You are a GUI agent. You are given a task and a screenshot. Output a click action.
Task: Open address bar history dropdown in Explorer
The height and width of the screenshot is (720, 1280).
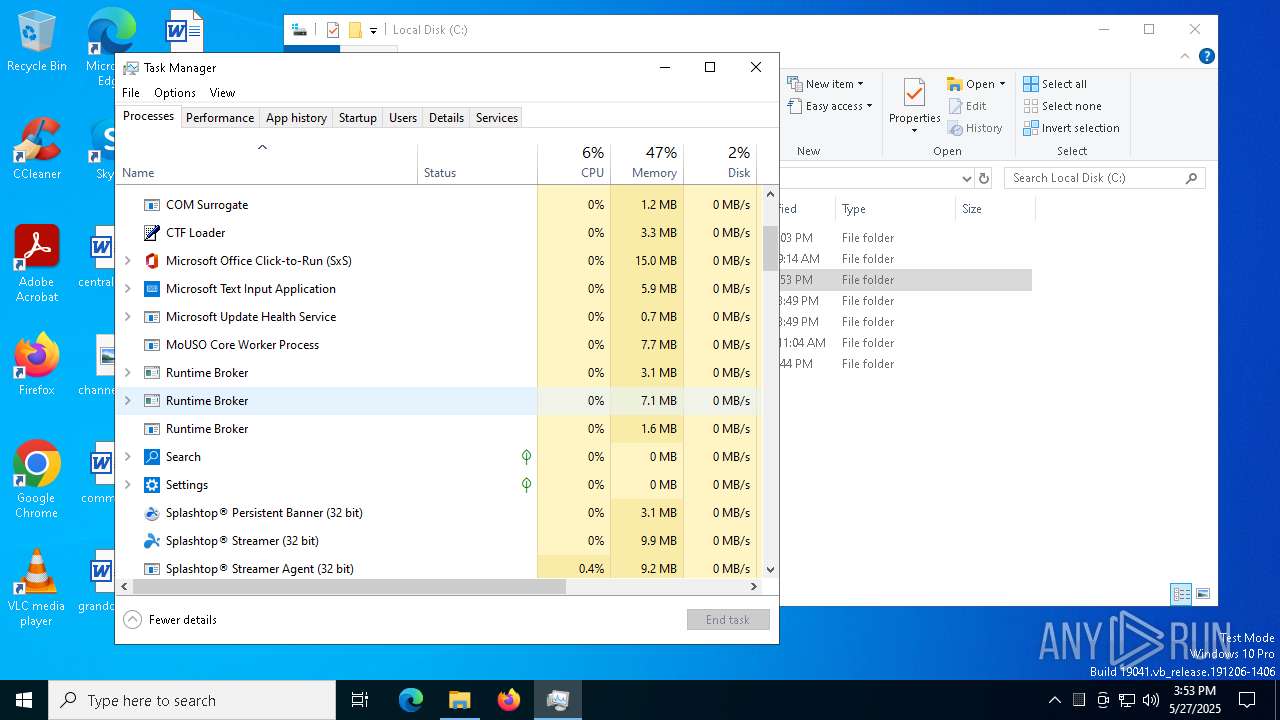point(966,178)
